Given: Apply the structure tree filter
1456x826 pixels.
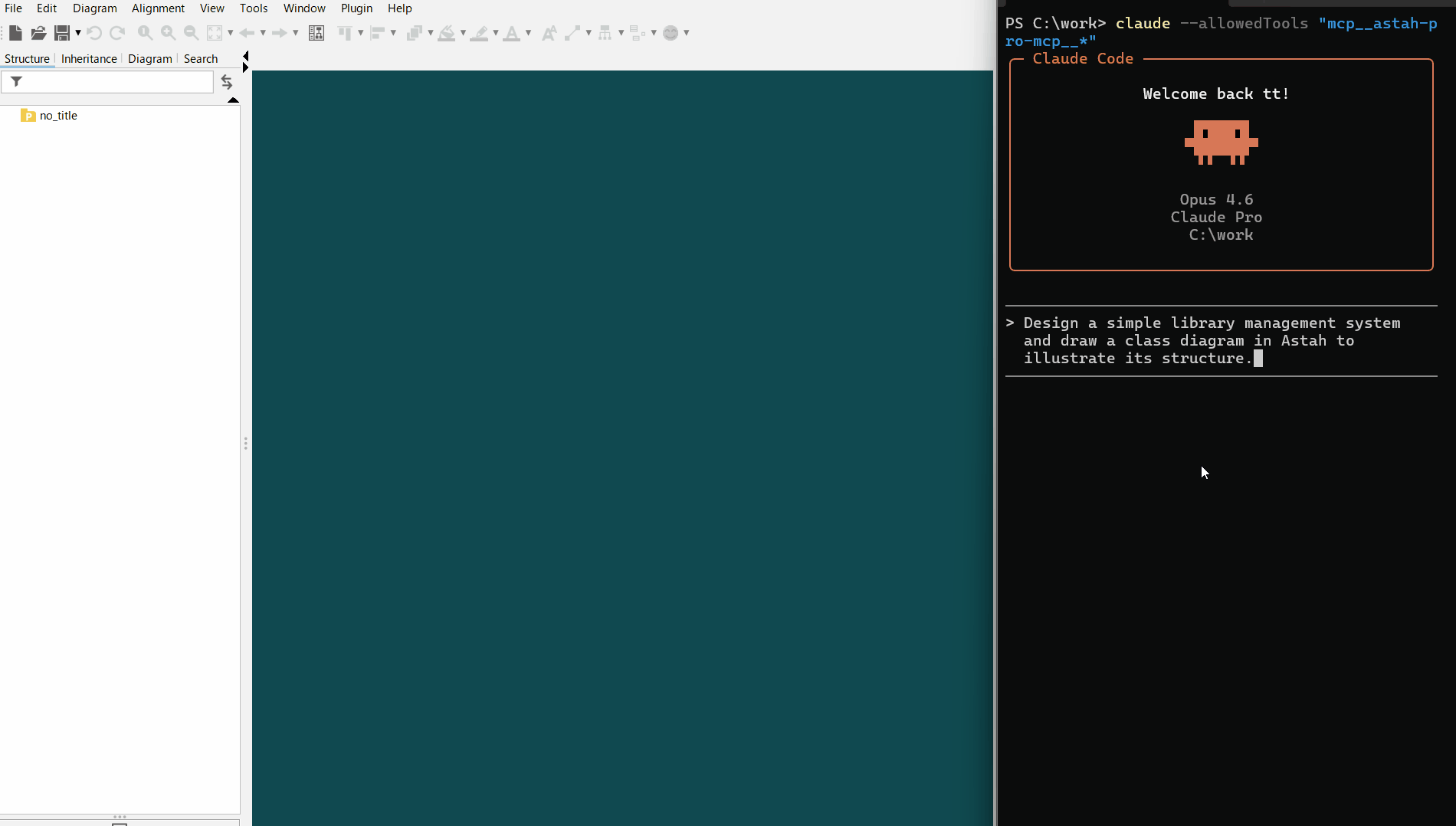Looking at the screenshot, I should click(x=16, y=82).
